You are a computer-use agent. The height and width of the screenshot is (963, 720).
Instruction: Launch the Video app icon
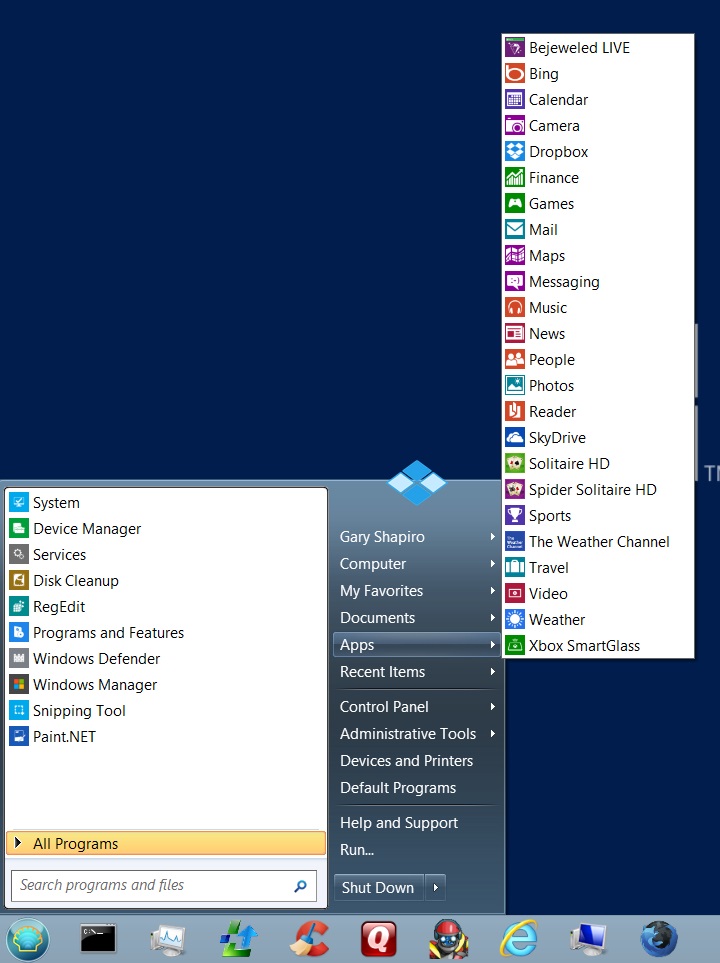pyautogui.click(x=515, y=594)
